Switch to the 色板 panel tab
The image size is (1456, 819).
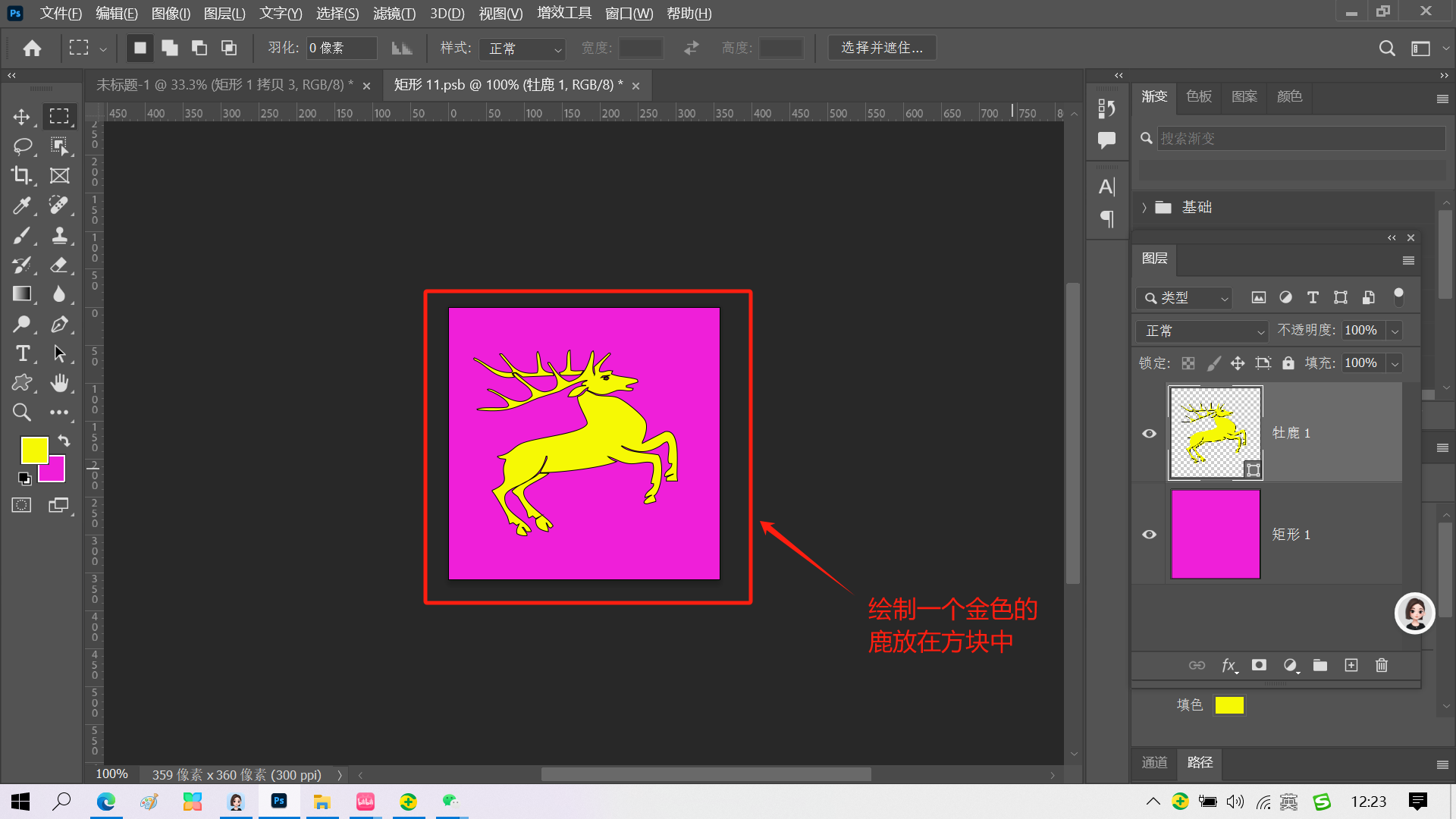(1199, 96)
